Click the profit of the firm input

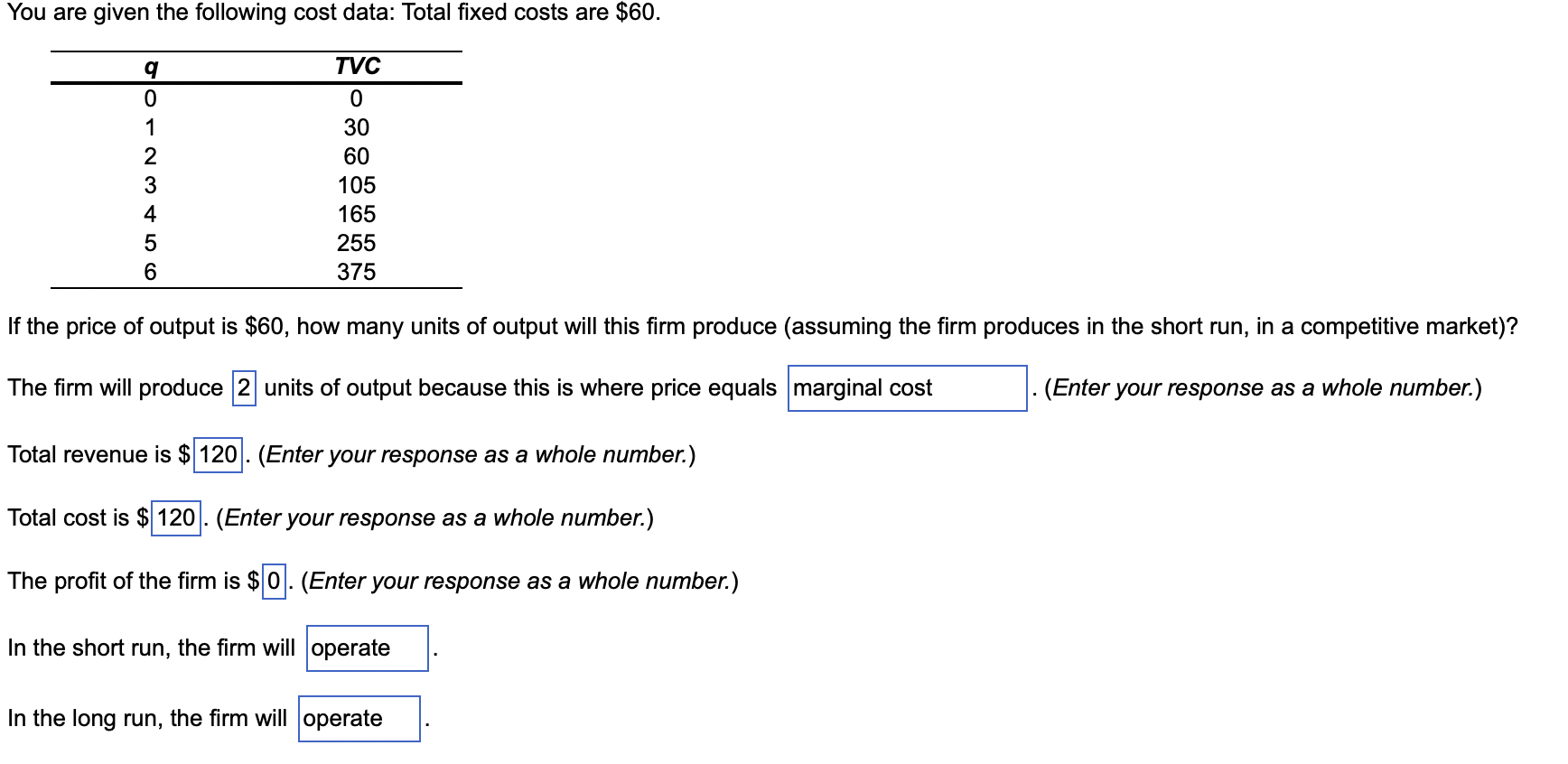point(274,581)
